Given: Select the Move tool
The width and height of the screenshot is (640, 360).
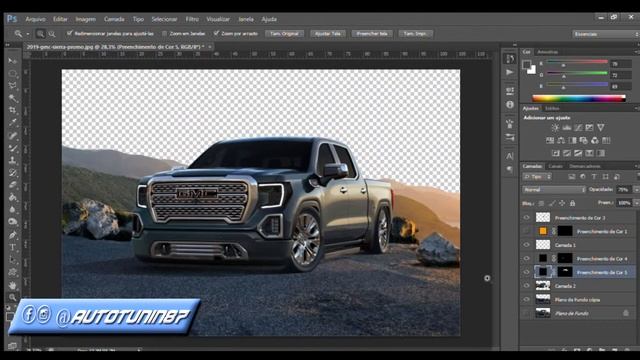Looking at the screenshot, I should tap(13, 61).
